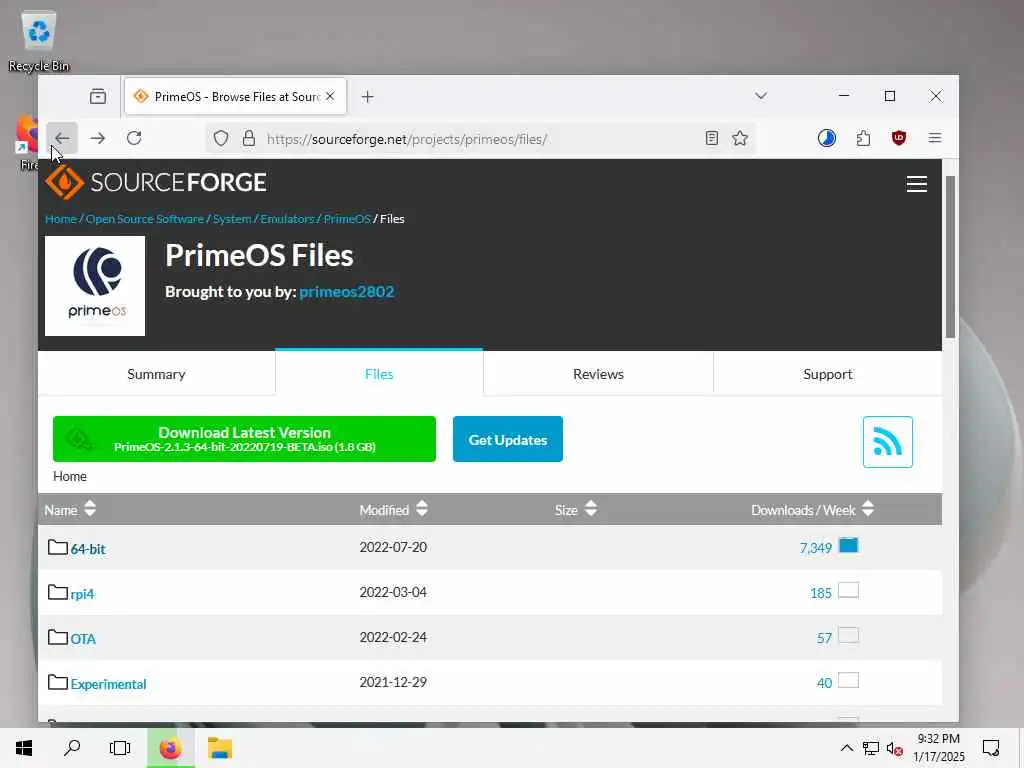Open Task View on the taskbar
The width and height of the screenshot is (1024, 768).
120,748
